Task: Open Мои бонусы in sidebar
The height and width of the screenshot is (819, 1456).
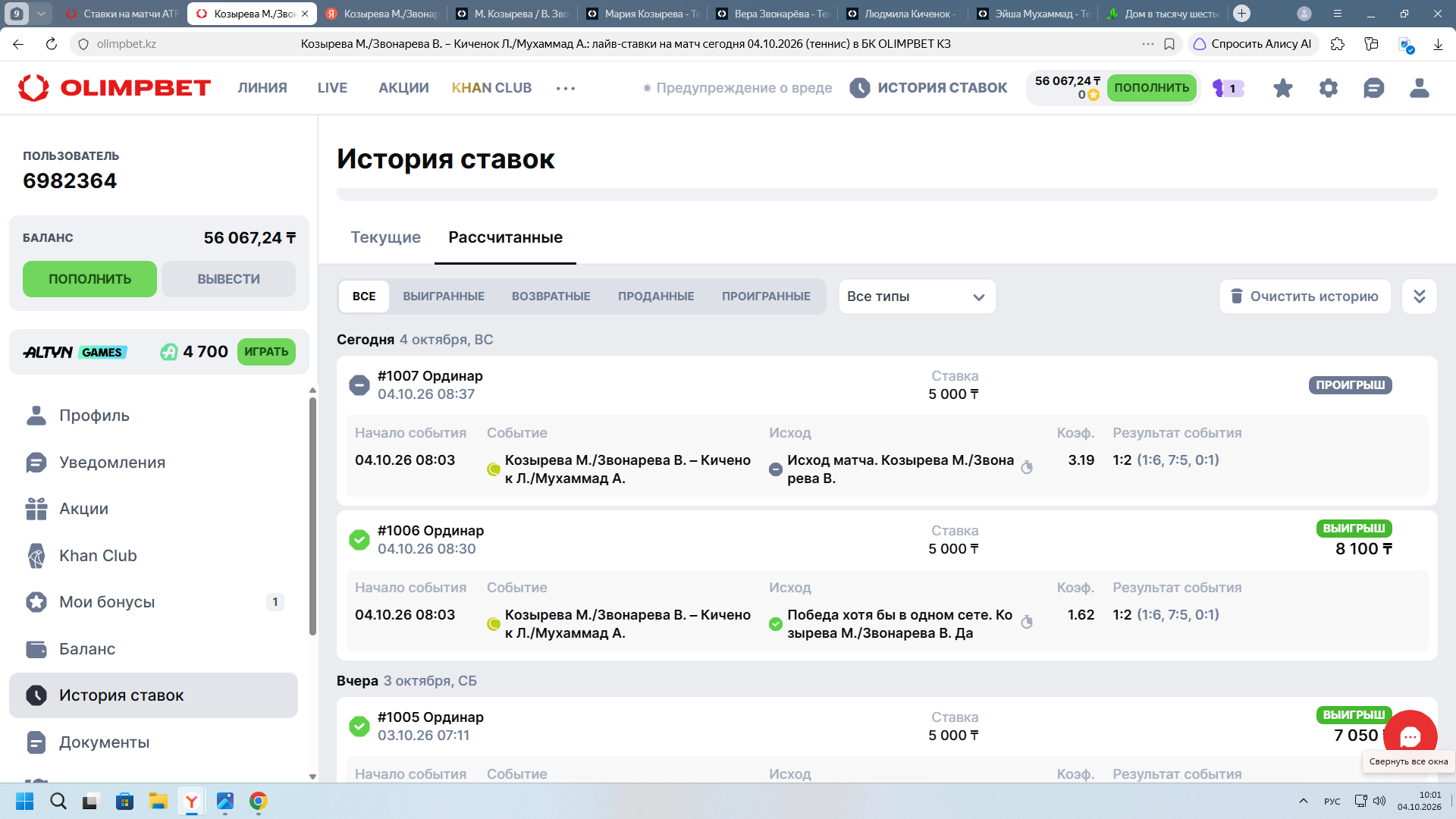Action: tap(153, 602)
